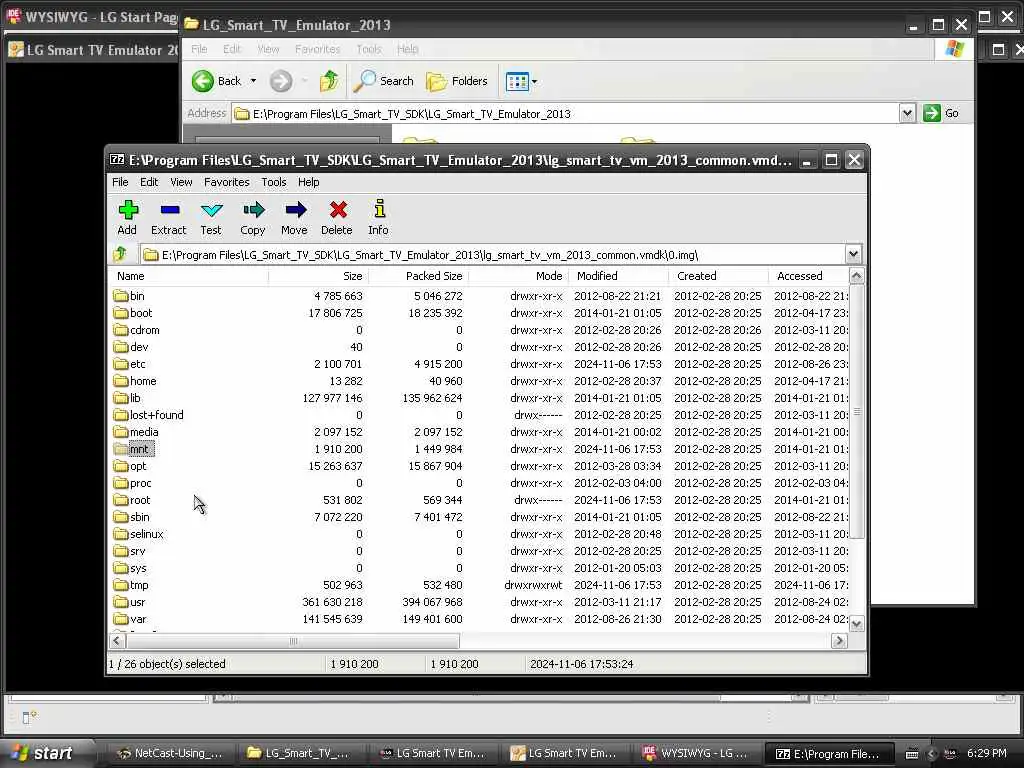
Task: Open Tools menu in 7-Zip
Action: point(274,182)
